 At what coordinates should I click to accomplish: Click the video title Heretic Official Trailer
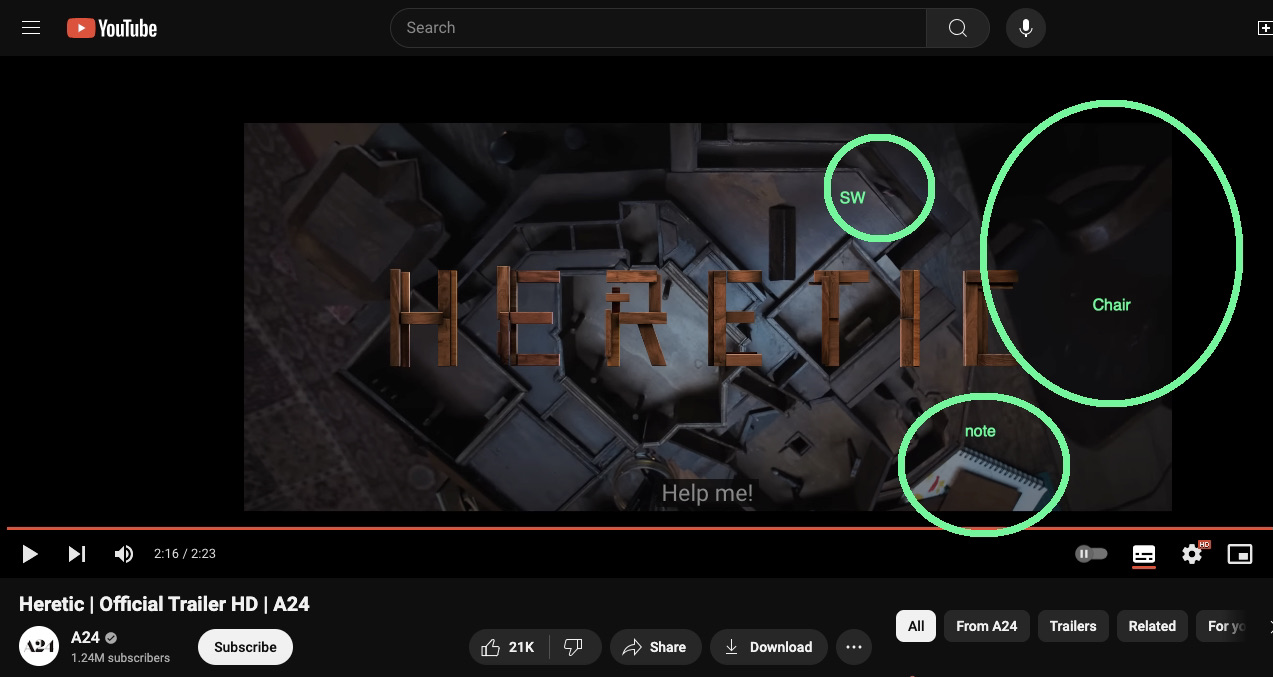(164, 604)
